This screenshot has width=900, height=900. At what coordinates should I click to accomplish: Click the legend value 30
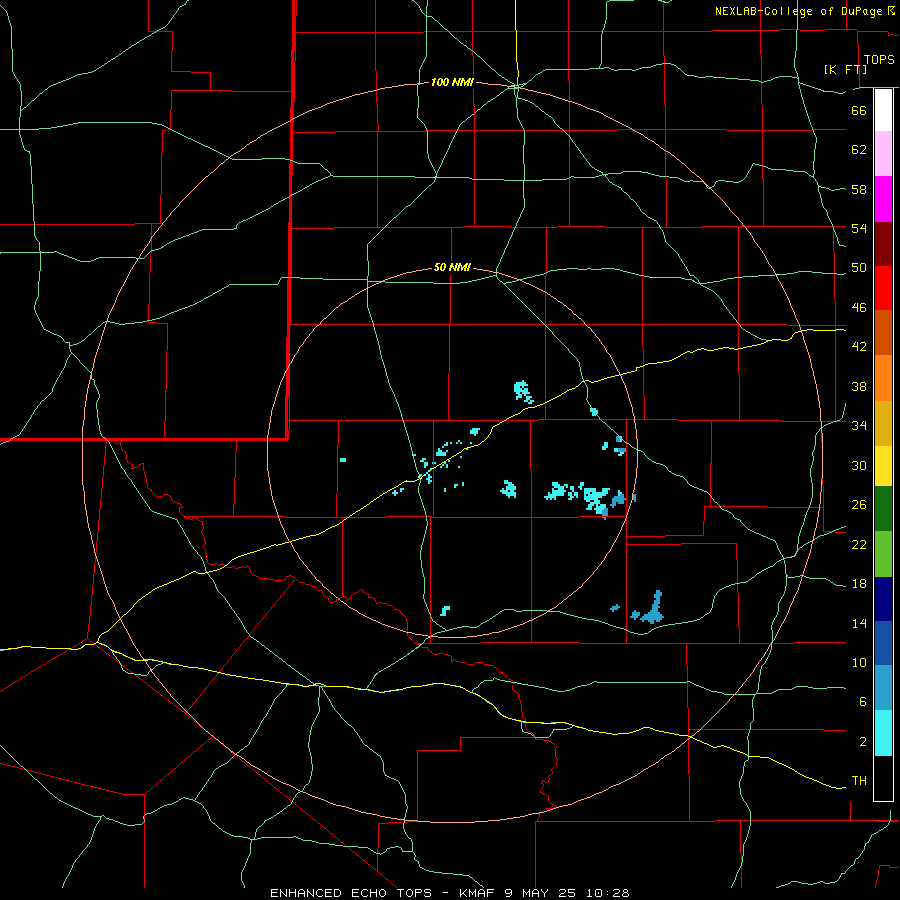click(x=859, y=465)
